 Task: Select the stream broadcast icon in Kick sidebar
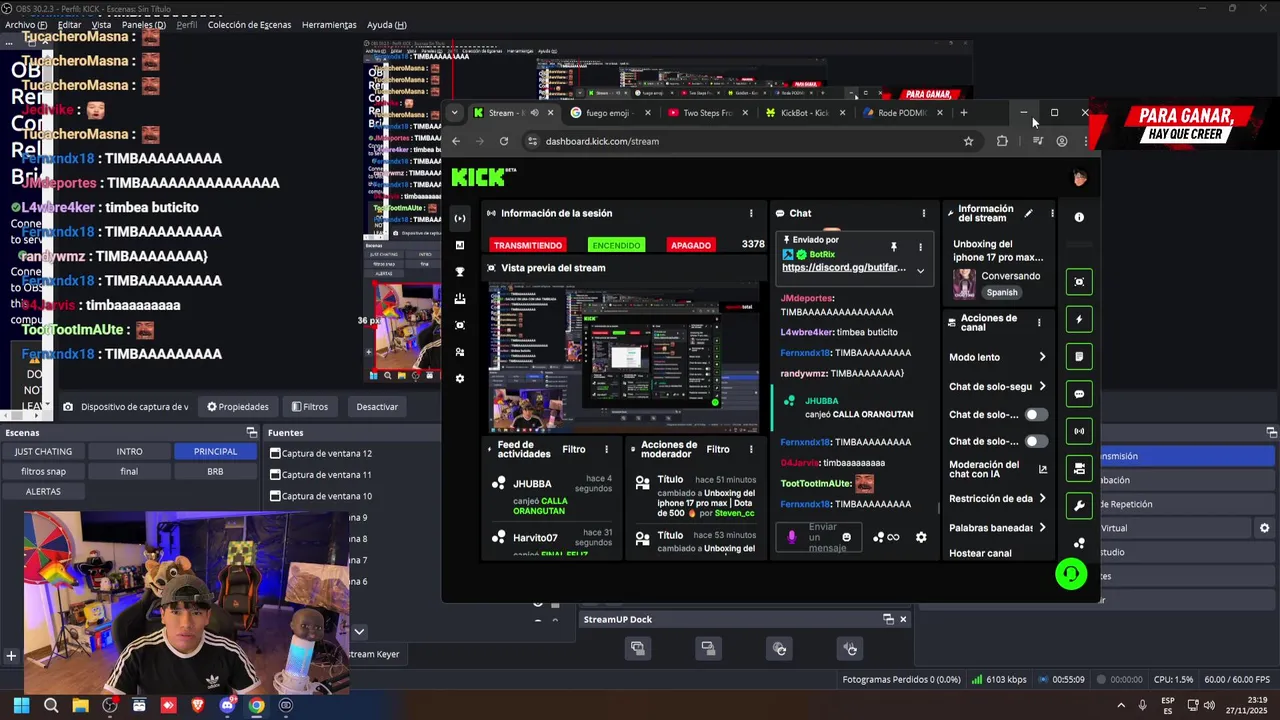pyautogui.click(x=460, y=218)
